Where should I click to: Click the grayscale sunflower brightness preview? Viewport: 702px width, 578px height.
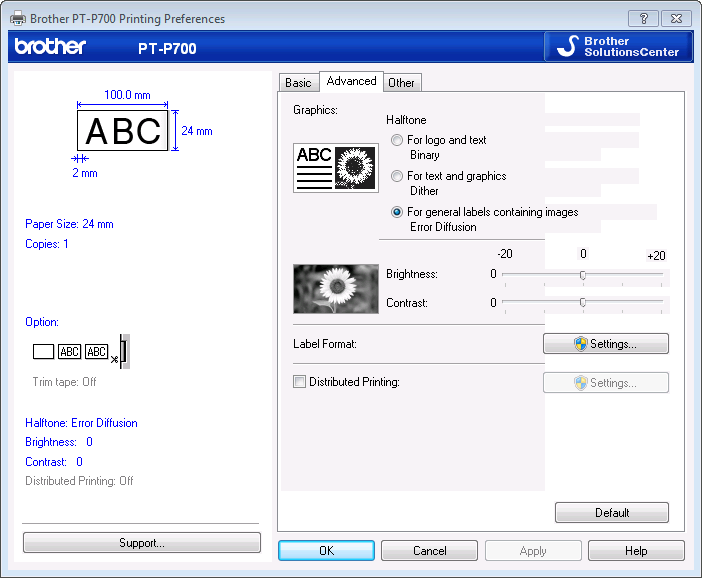[336, 289]
